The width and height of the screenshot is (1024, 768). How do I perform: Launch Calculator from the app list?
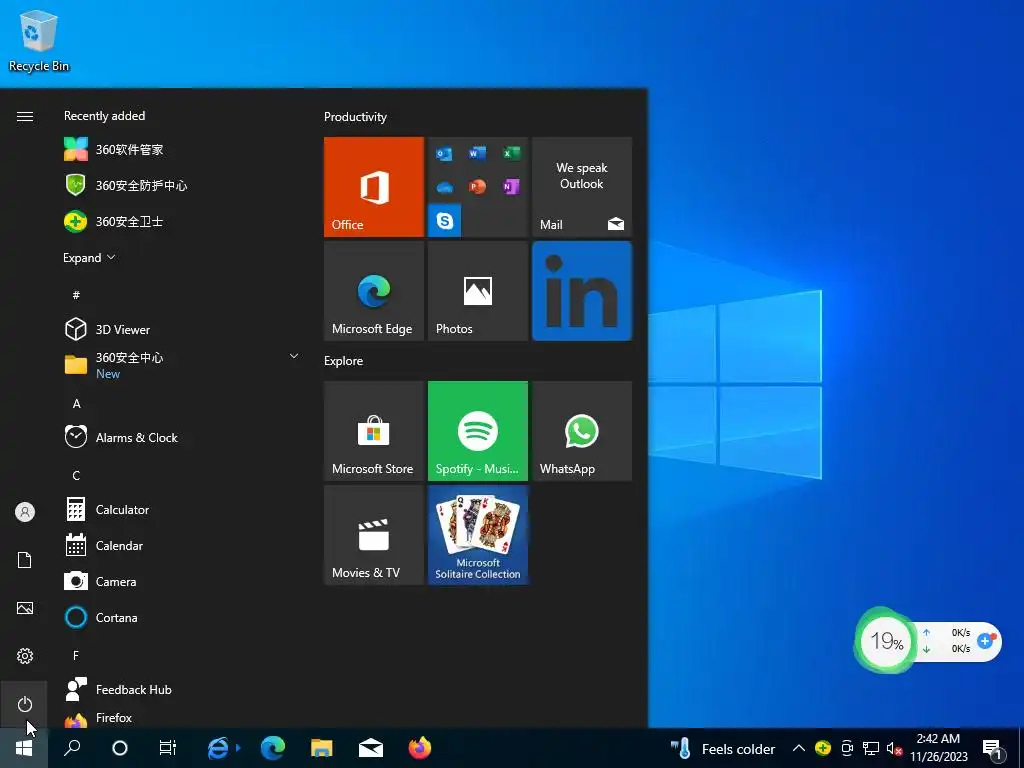[x=182, y=509]
